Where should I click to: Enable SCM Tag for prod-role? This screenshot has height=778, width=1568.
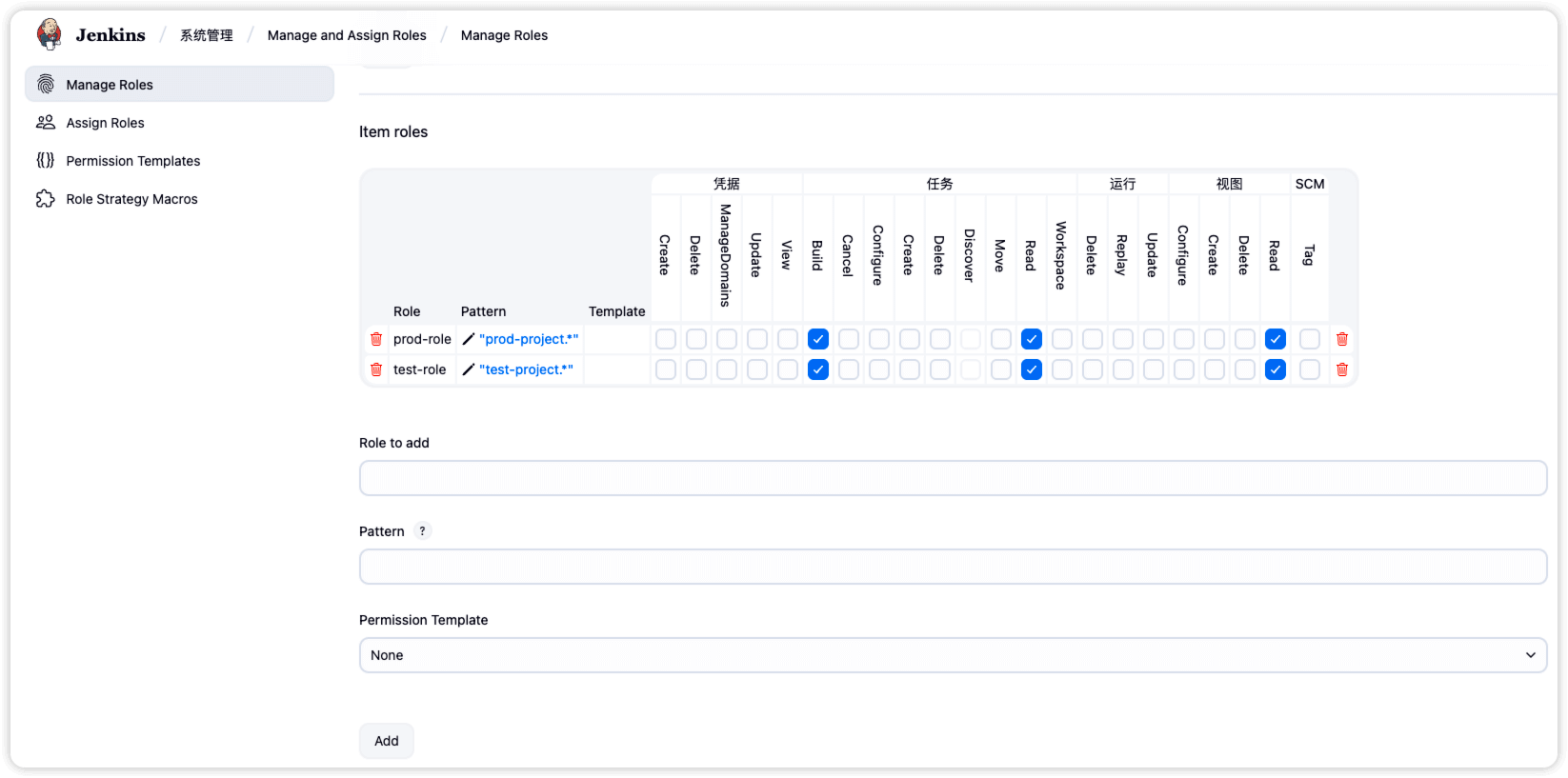pyautogui.click(x=1310, y=339)
